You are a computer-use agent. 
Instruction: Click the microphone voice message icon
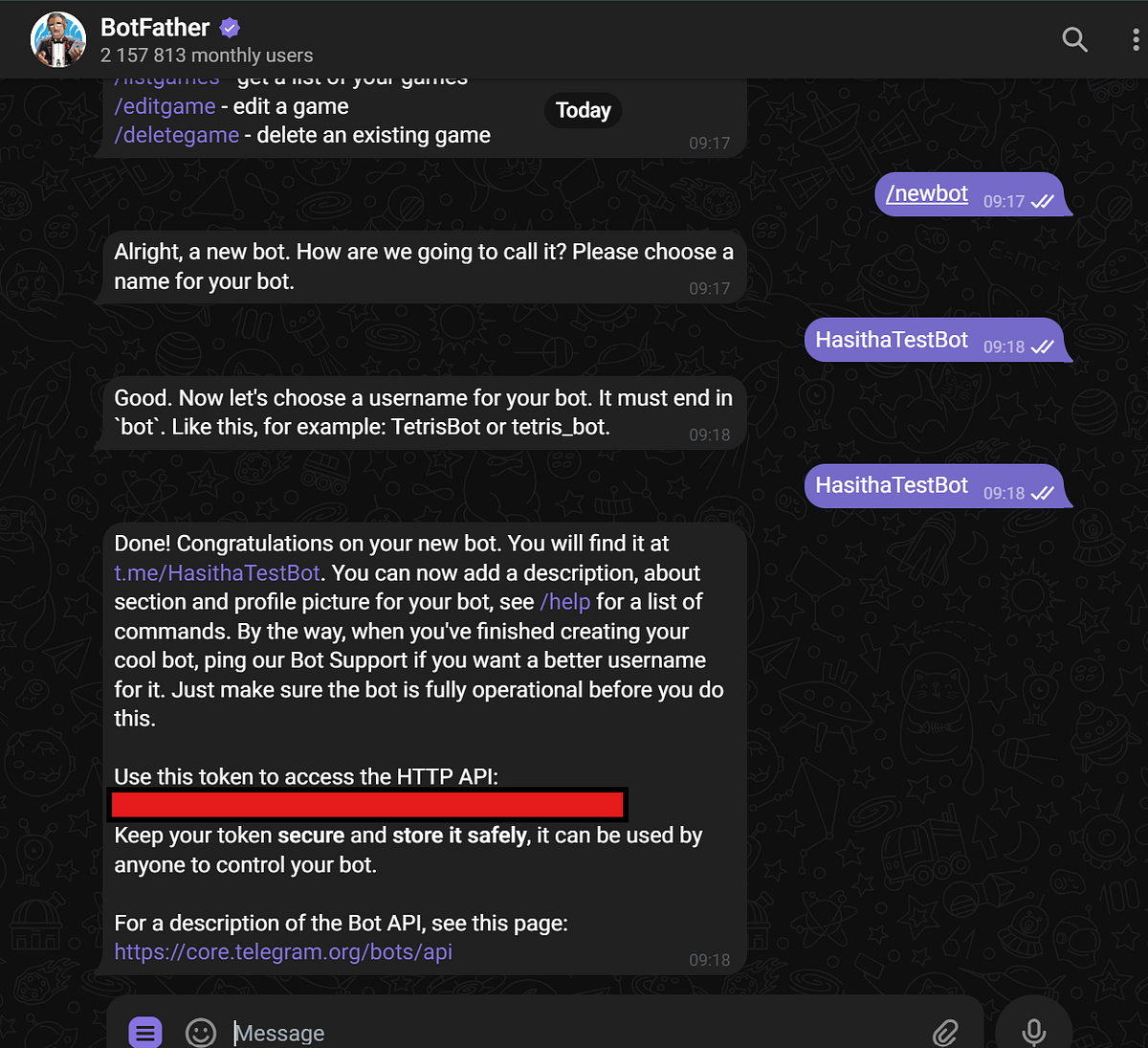1032,1032
